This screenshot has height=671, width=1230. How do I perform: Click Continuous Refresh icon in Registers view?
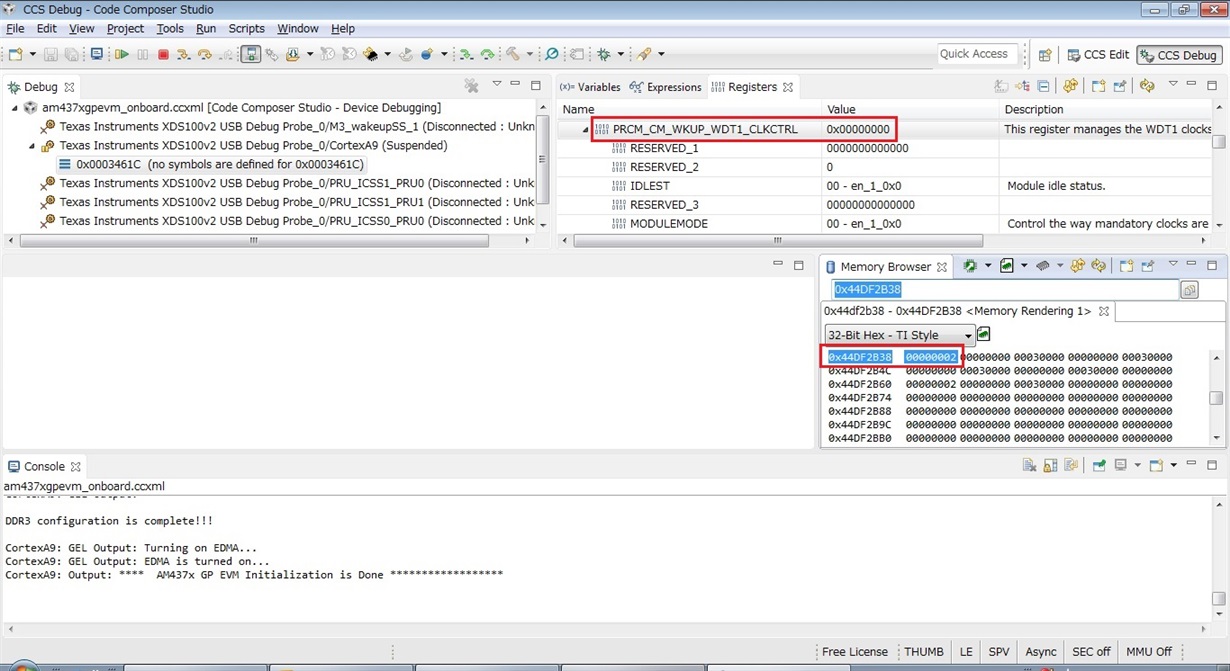(1147, 86)
